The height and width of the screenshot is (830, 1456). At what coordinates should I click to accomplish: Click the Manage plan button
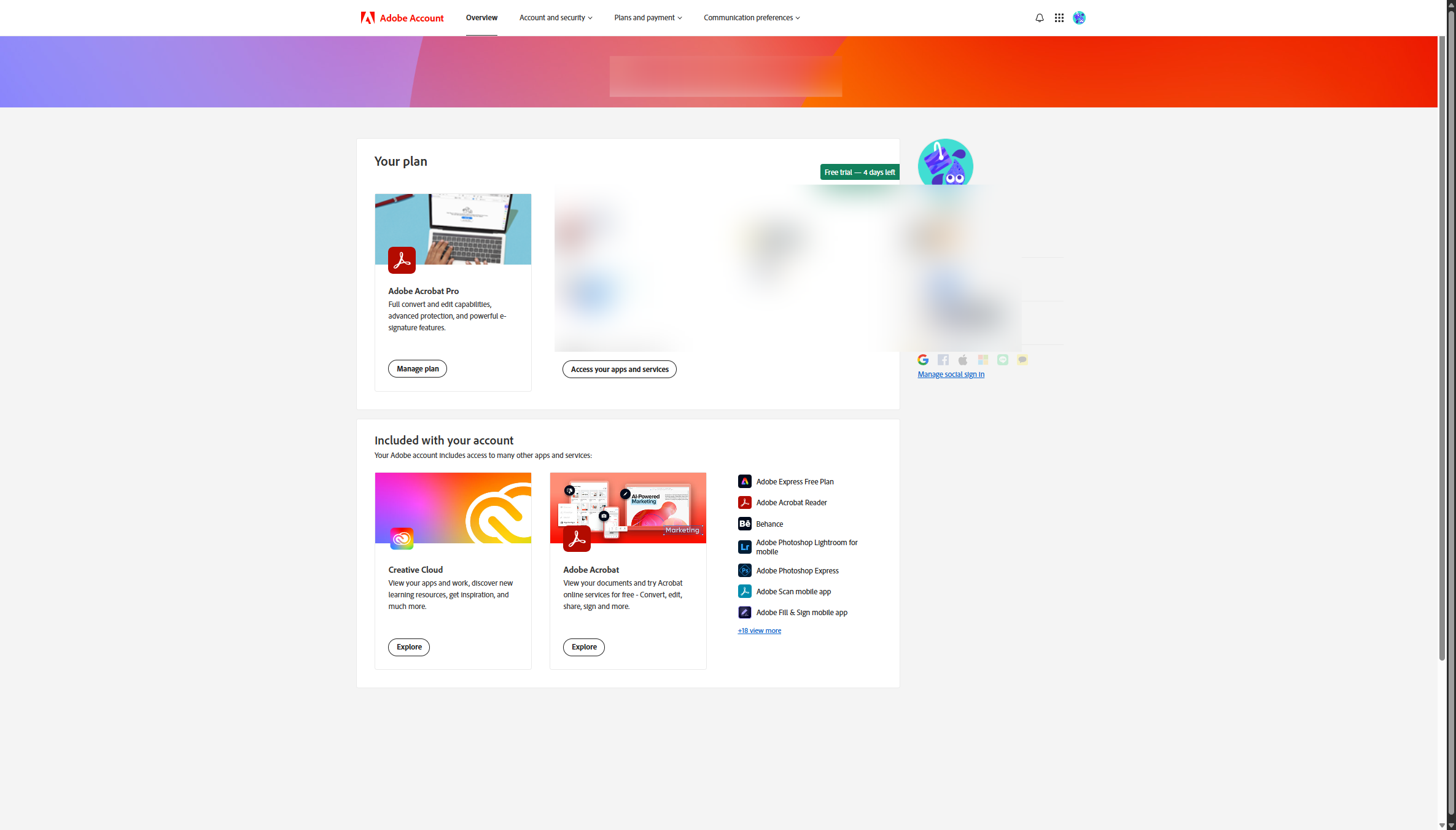tap(417, 368)
